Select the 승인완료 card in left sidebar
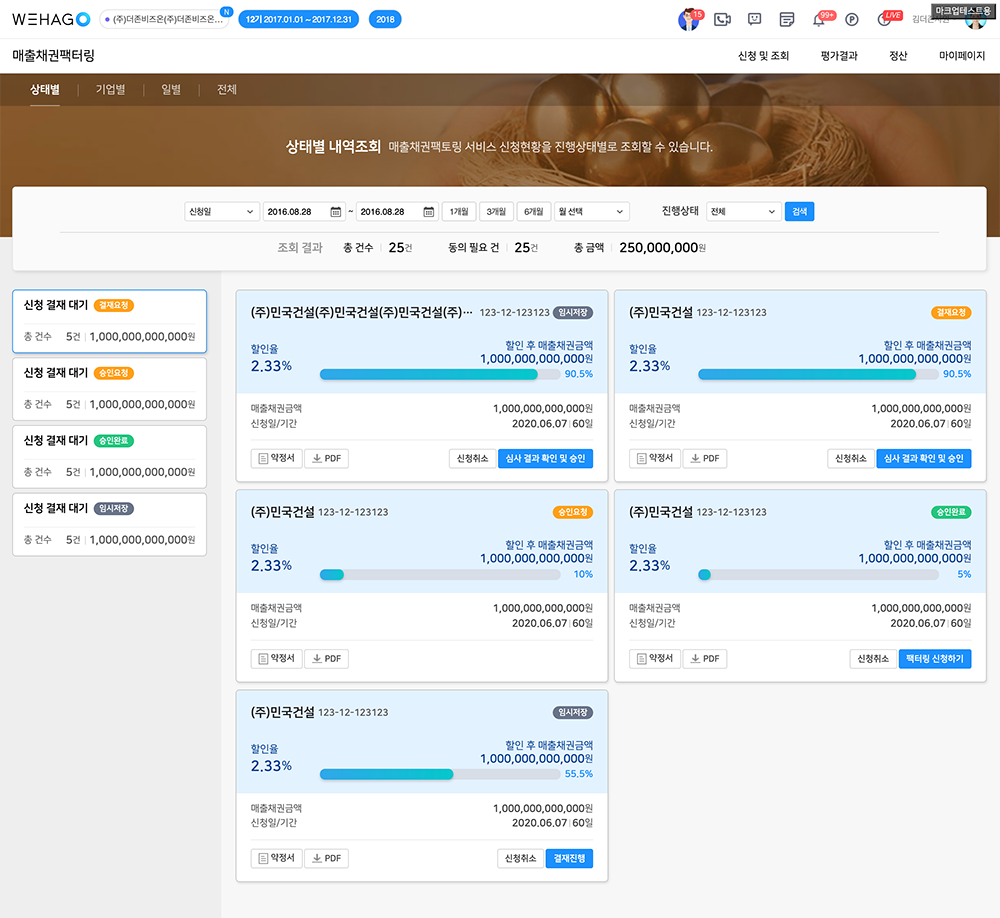 (109, 456)
